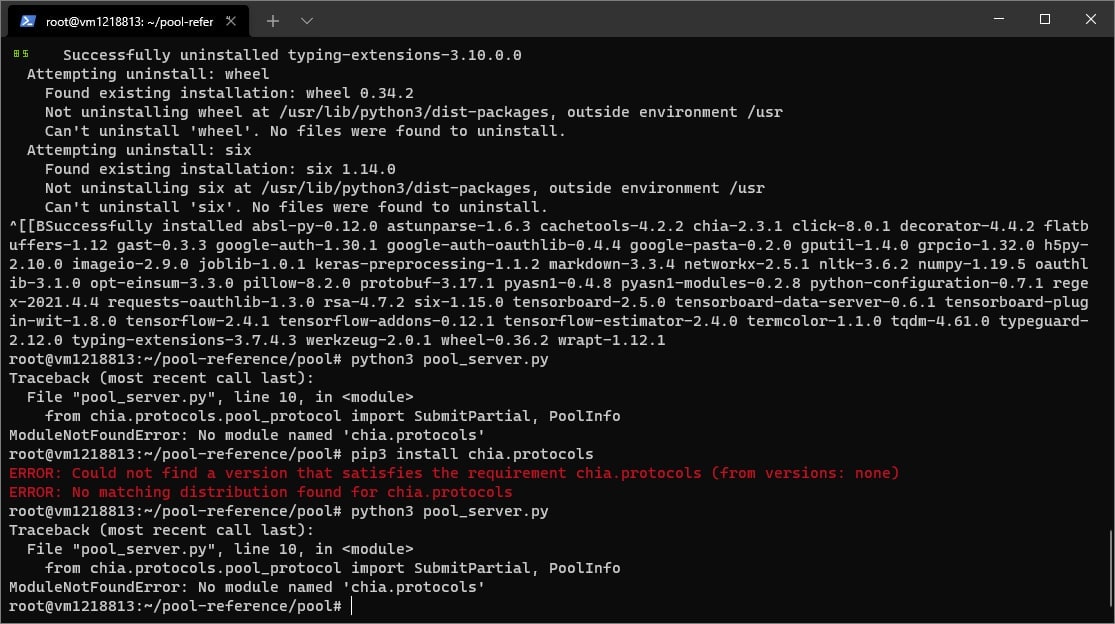Image resolution: width=1115 pixels, height=624 pixels.
Task: Open the new tab profile dropdown
Action: coord(306,21)
